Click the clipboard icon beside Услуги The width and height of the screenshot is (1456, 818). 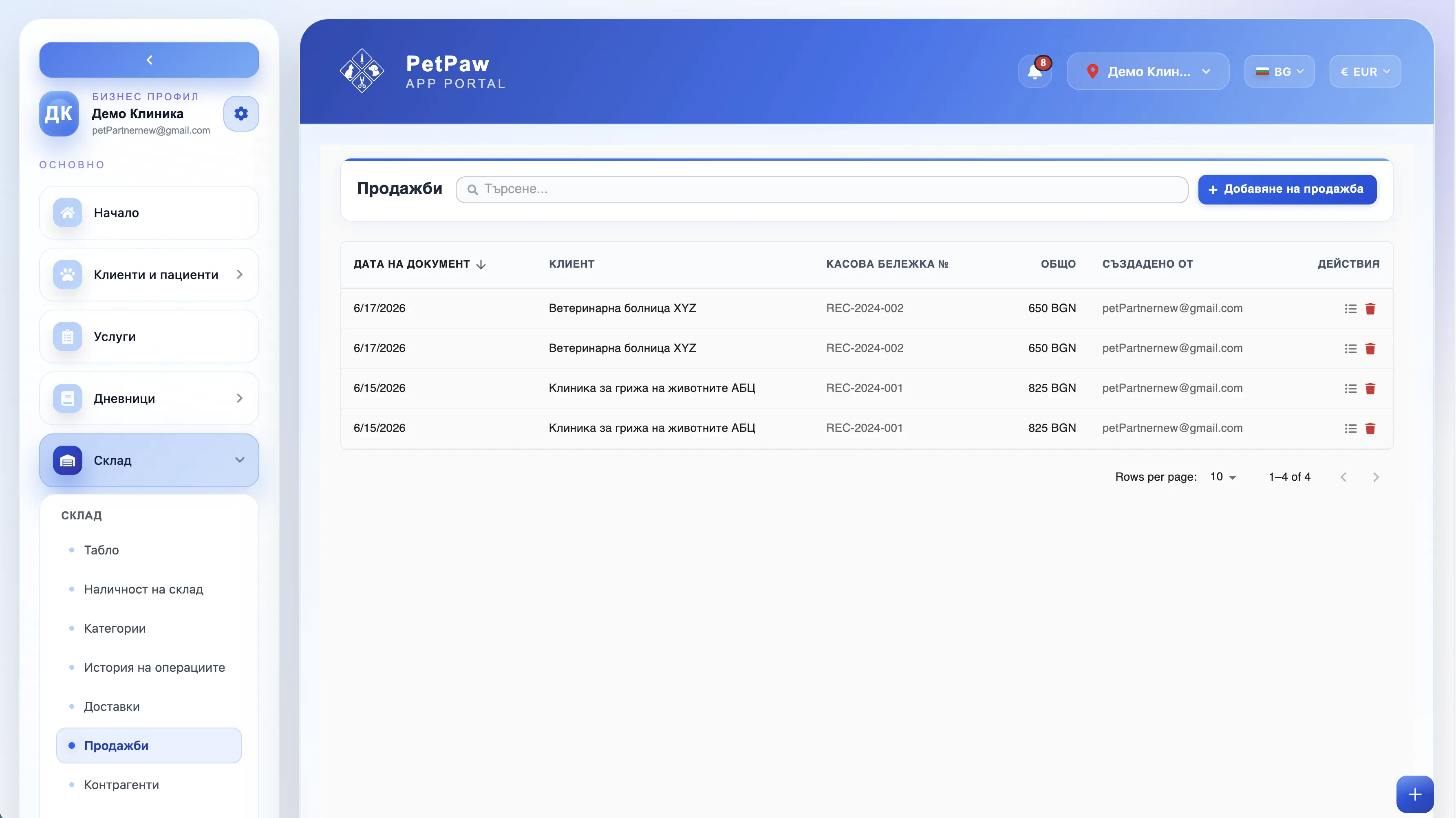coord(68,336)
